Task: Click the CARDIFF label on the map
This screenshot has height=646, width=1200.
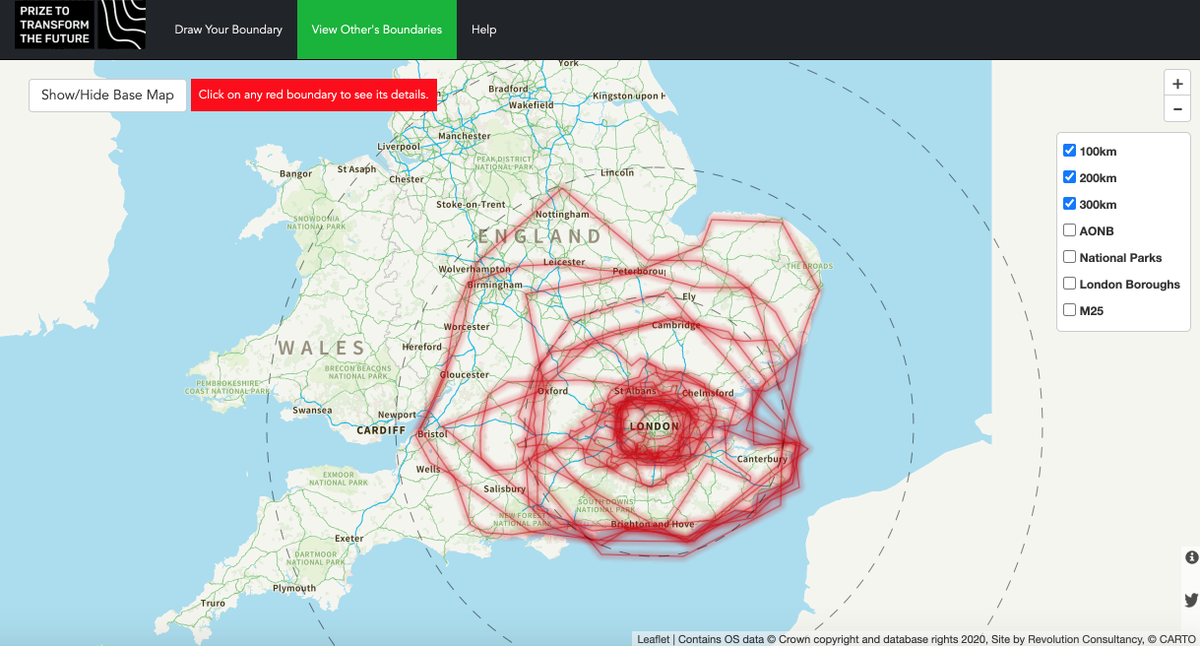Action: [x=381, y=431]
